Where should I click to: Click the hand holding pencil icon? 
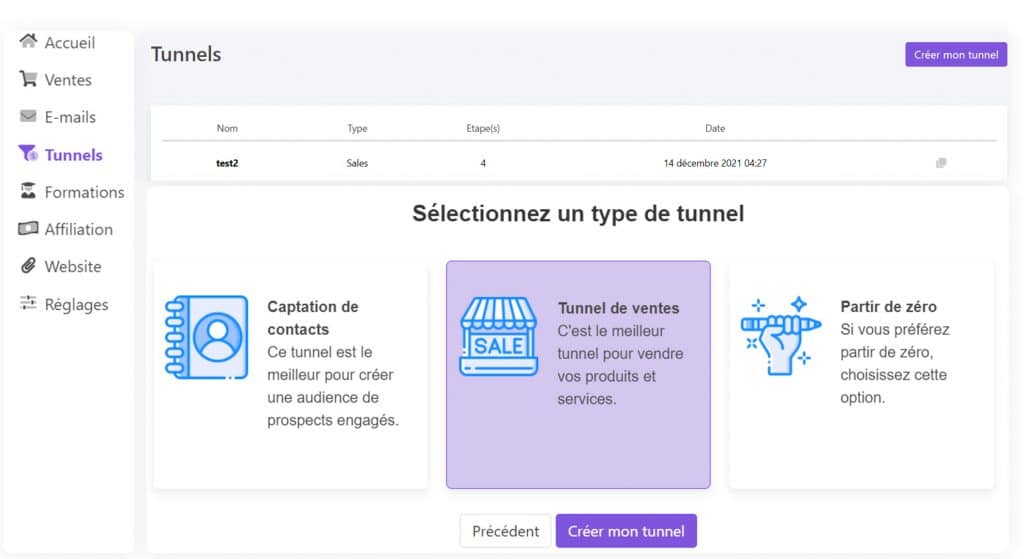tap(780, 336)
